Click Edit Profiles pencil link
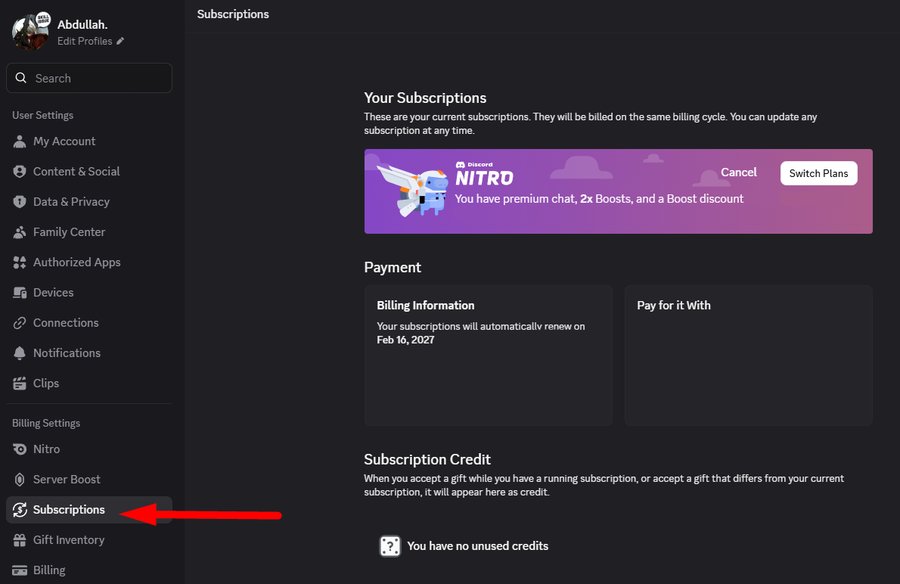Image resolution: width=900 pixels, height=584 pixels. (90, 41)
